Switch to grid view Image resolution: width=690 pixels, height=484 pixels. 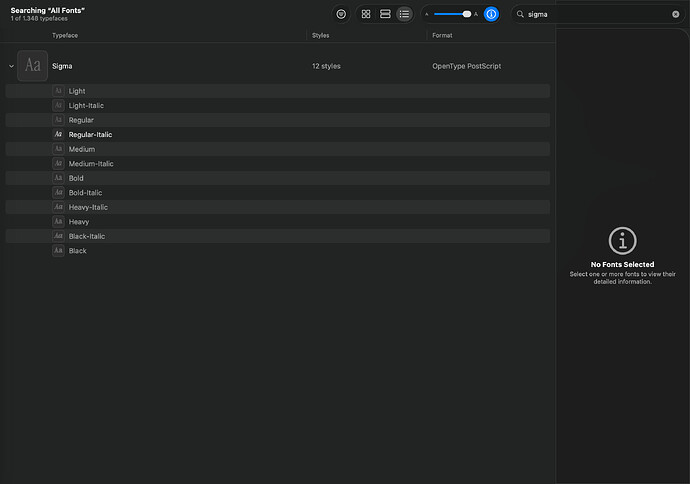click(366, 14)
